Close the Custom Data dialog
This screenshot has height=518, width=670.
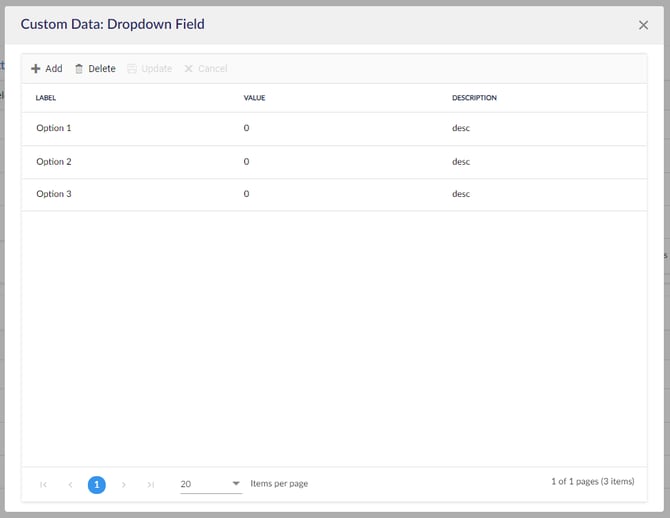(x=643, y=25)
